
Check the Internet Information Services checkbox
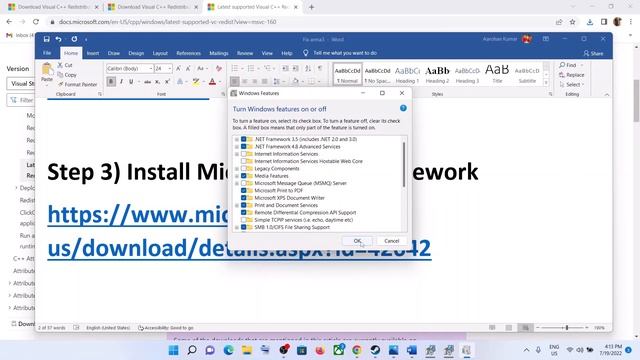pos(244,154)
